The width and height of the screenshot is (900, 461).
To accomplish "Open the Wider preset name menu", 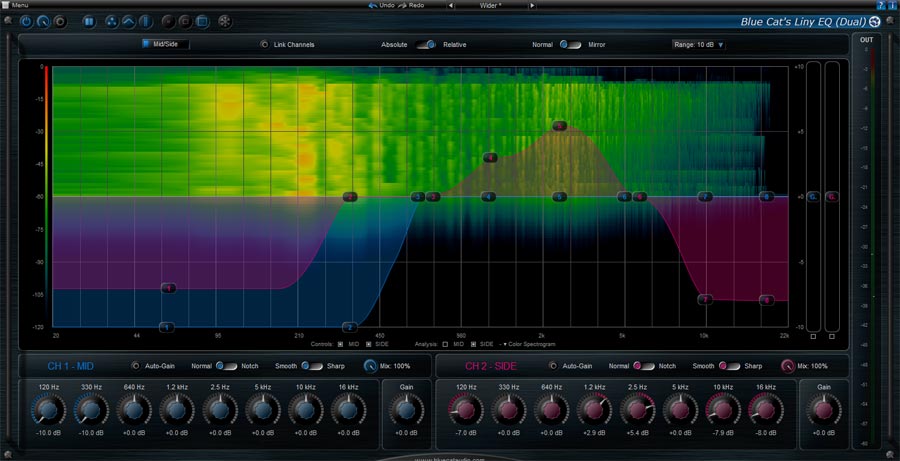I will point(491,5).
